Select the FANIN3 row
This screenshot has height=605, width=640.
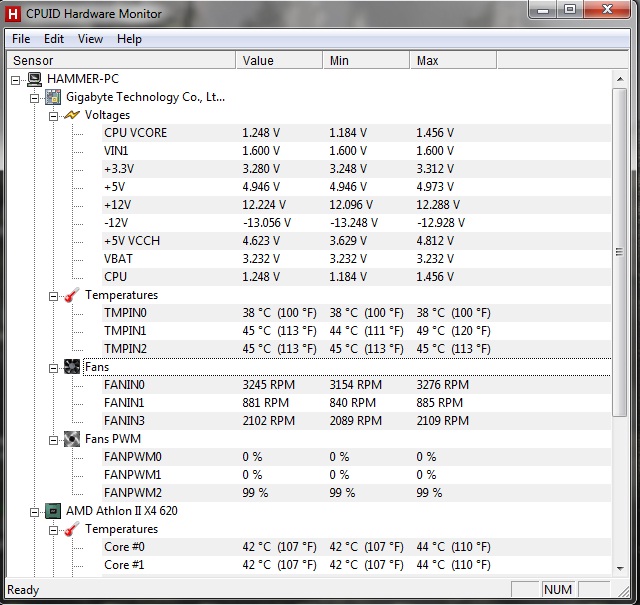coord(356,421)
